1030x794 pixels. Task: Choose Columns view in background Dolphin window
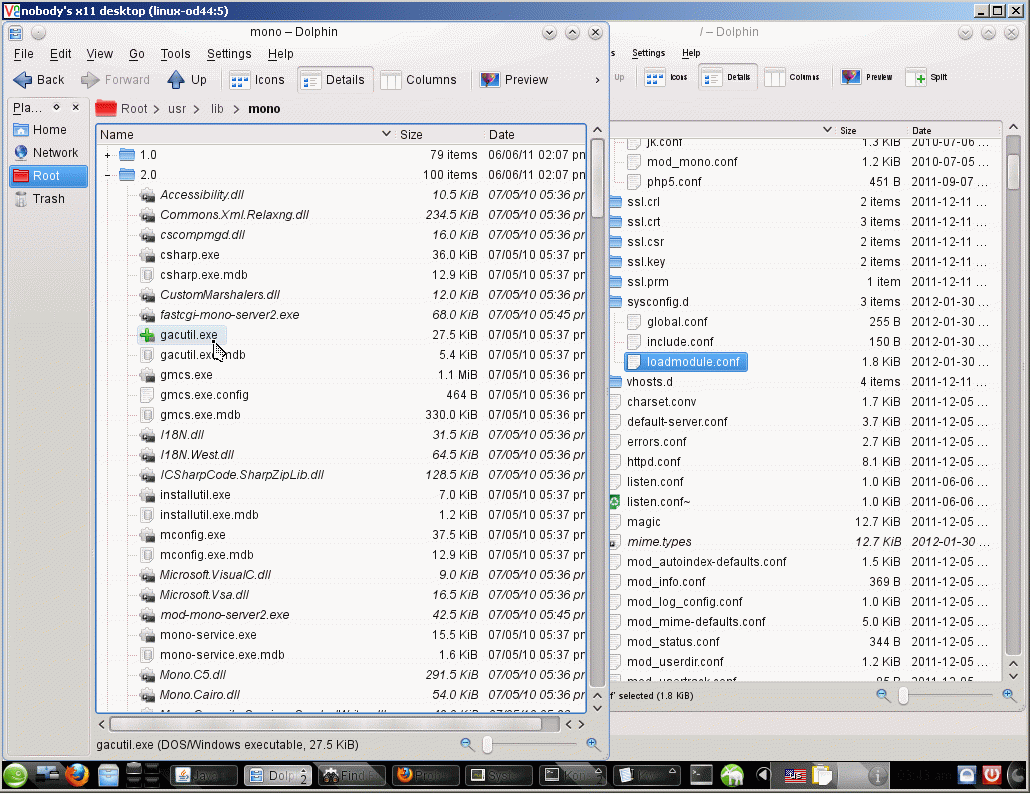(793, 77)
